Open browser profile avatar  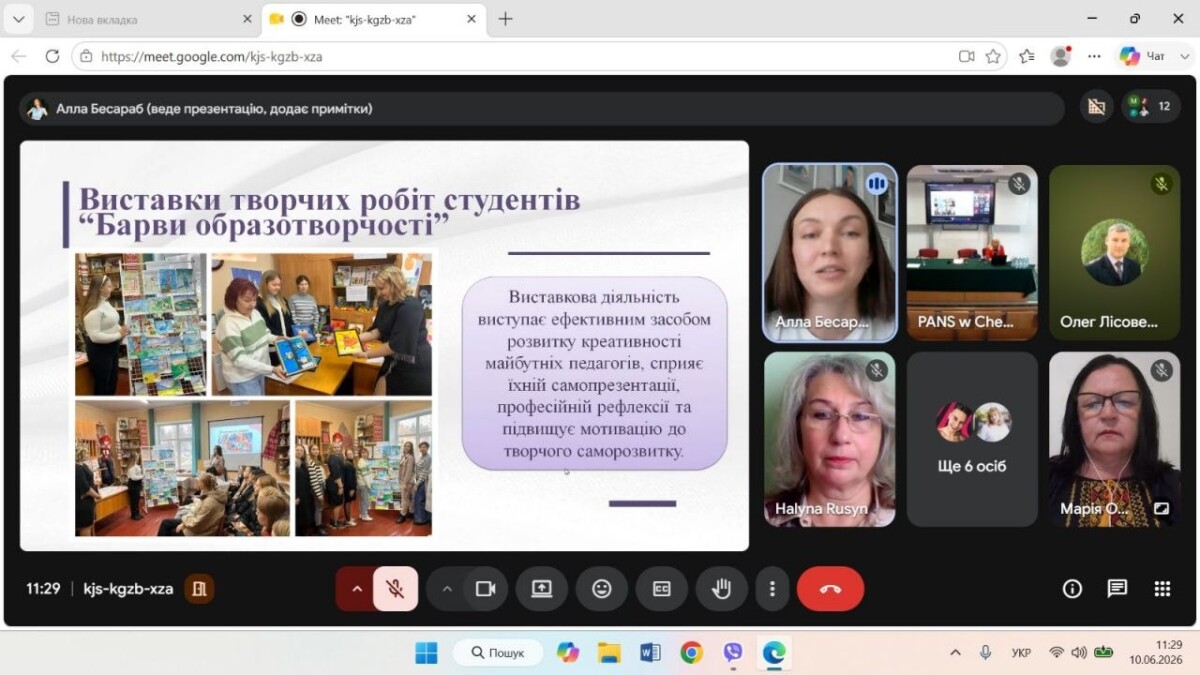[1061, 56]
